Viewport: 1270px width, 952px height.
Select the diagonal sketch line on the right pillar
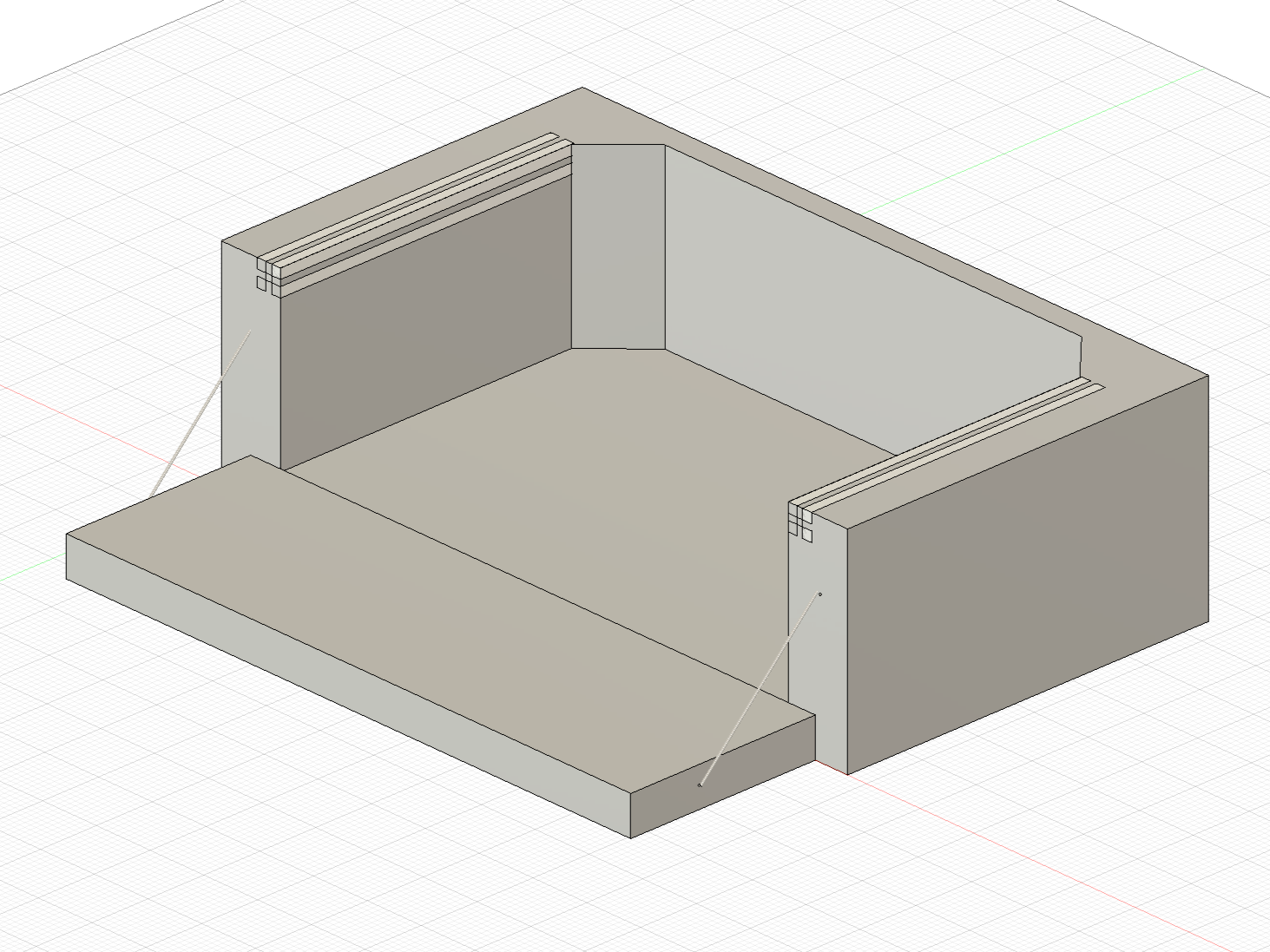pyautogui.click(x=760, y=690)
